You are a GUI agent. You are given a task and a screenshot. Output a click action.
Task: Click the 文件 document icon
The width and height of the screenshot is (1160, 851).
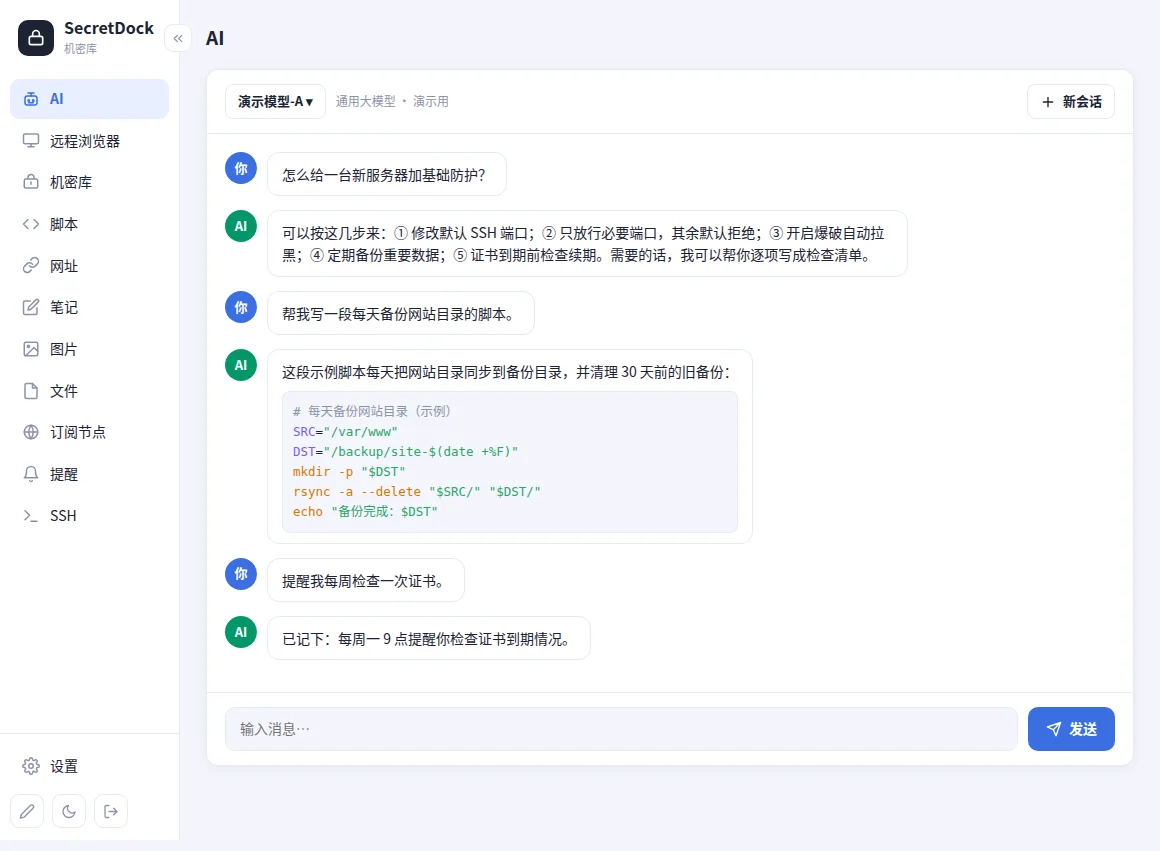[x=31, y=391]
